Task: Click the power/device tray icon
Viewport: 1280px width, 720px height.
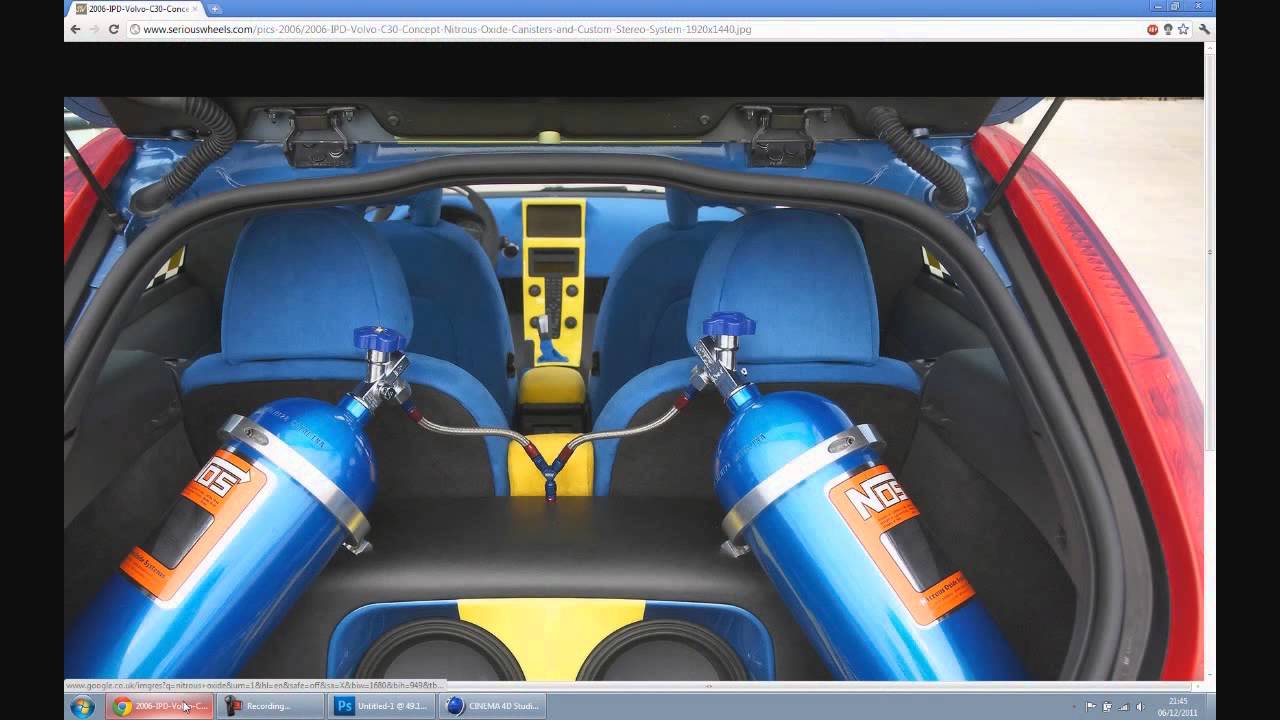Action: pos(1107,707)
